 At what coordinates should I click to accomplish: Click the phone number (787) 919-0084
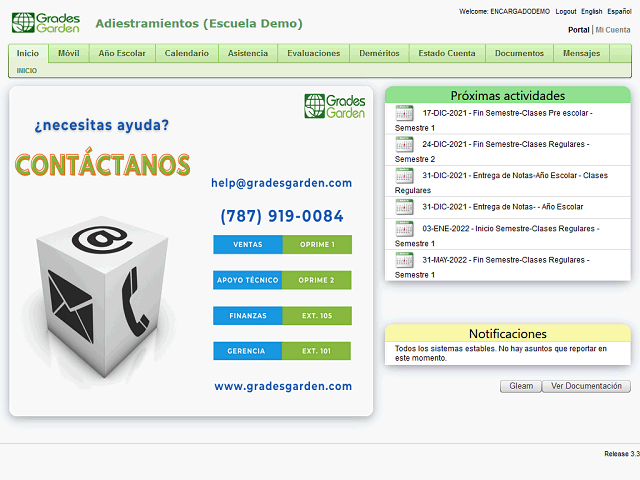click(x=282, y=216)
